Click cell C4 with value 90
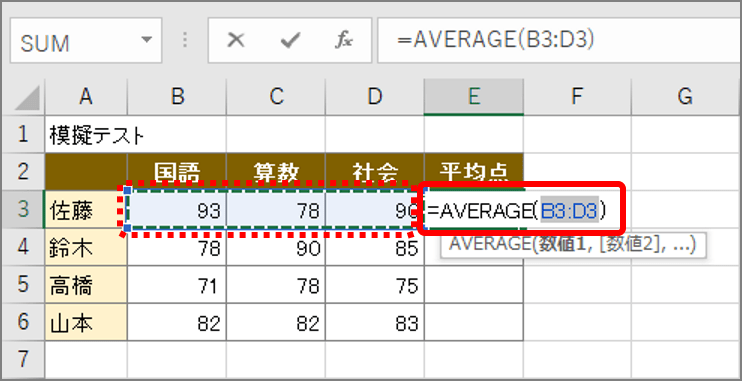Image resolution: width=742 pixels, height=381 pixels. click(x=276, y=248)
